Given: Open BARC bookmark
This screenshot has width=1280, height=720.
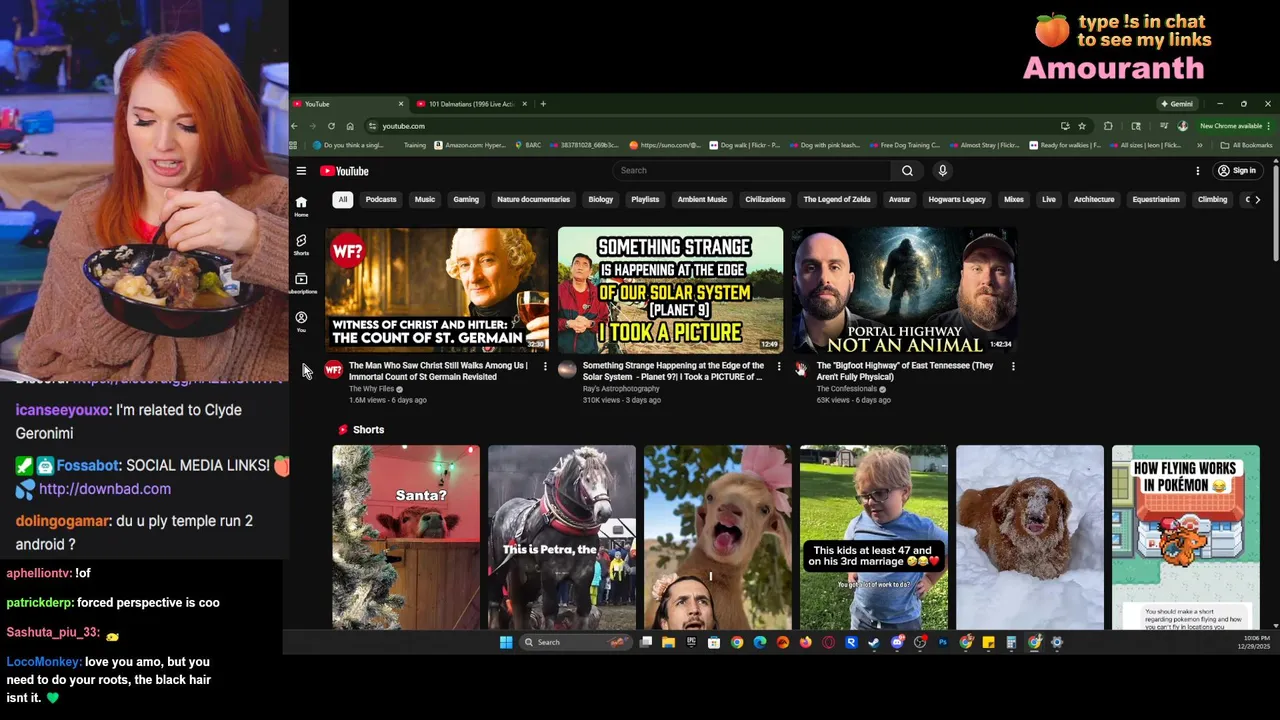Looking at the screenshot, I should pyautogui.click(x=528, y=145).
